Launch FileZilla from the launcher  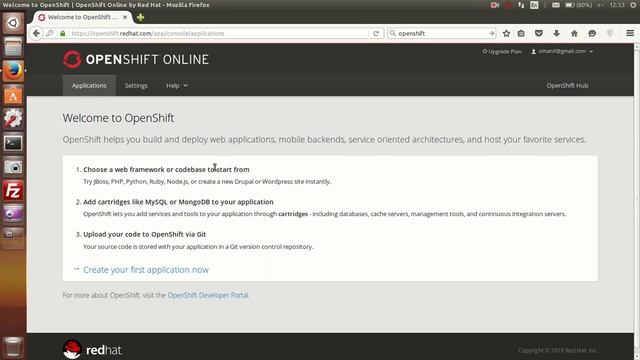pyautogui.click(x=13, y=191)
